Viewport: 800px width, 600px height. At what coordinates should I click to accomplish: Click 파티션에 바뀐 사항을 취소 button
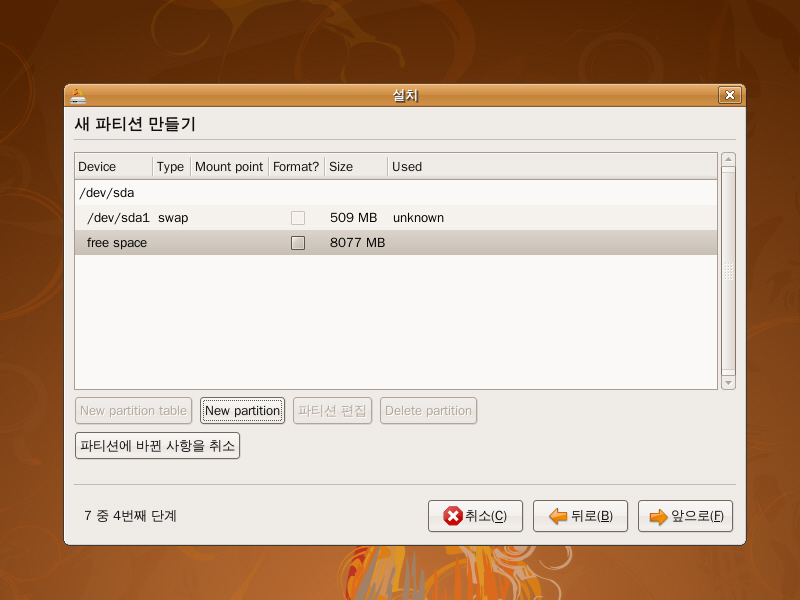[157, 446]
